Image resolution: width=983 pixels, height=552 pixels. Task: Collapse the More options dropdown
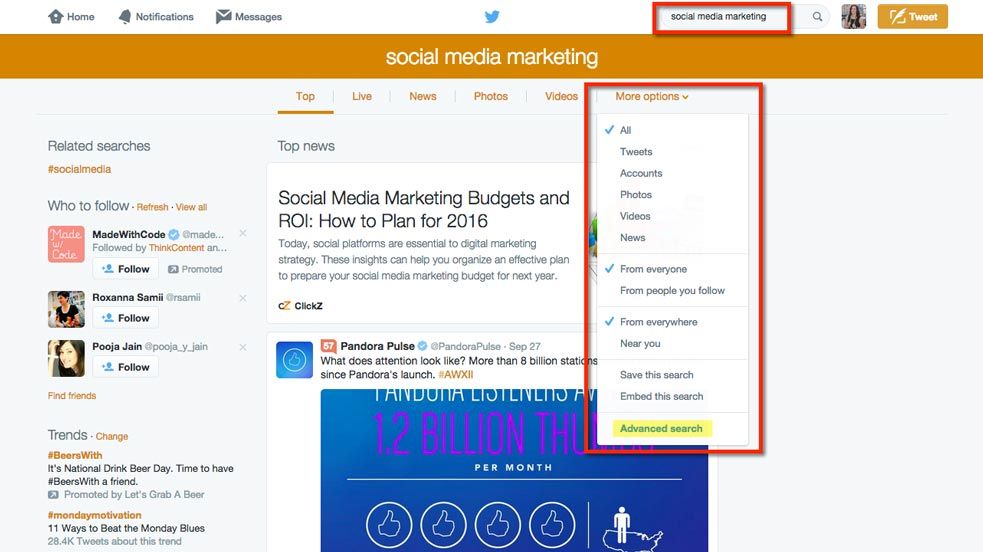652,97
